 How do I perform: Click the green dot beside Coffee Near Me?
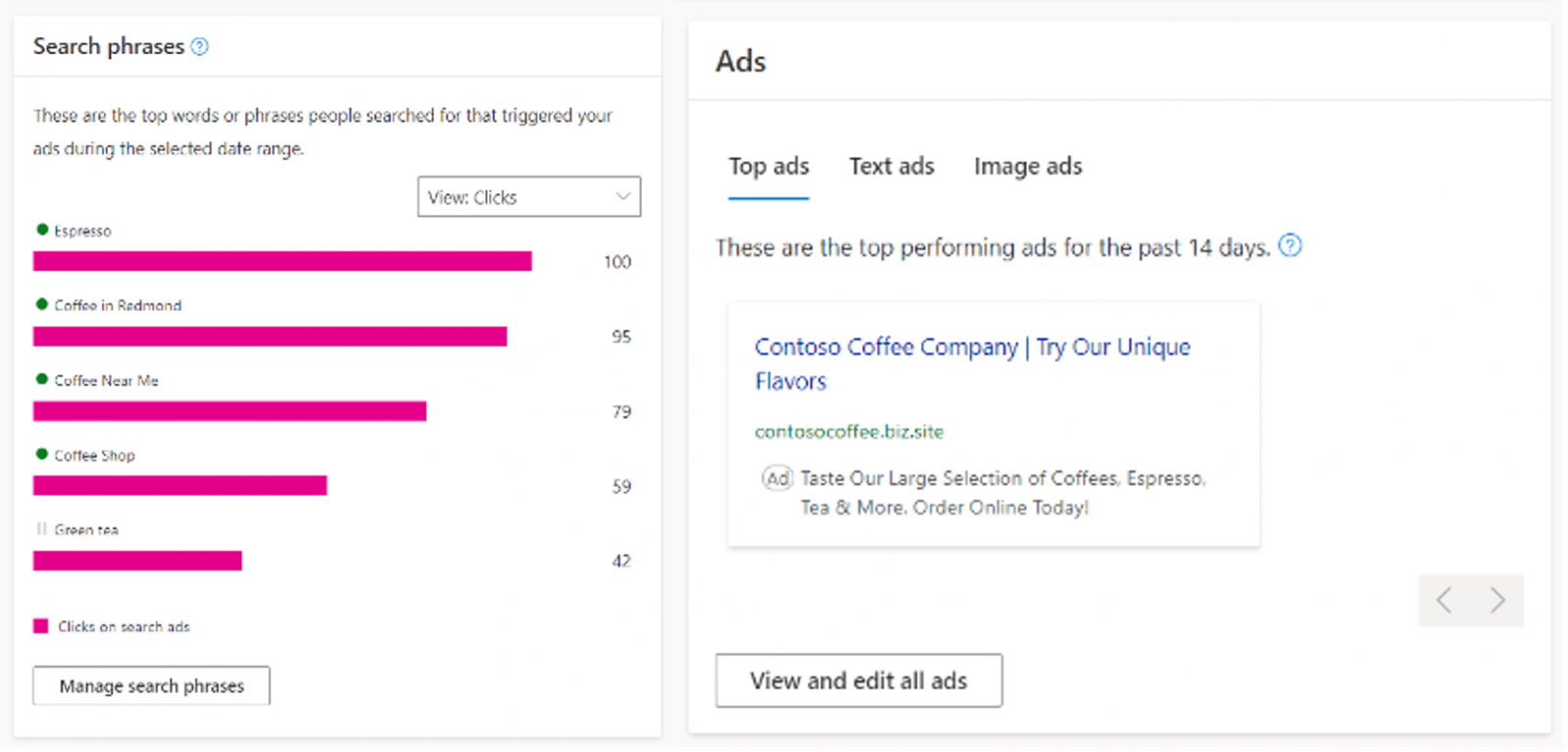tap(42, 379)
